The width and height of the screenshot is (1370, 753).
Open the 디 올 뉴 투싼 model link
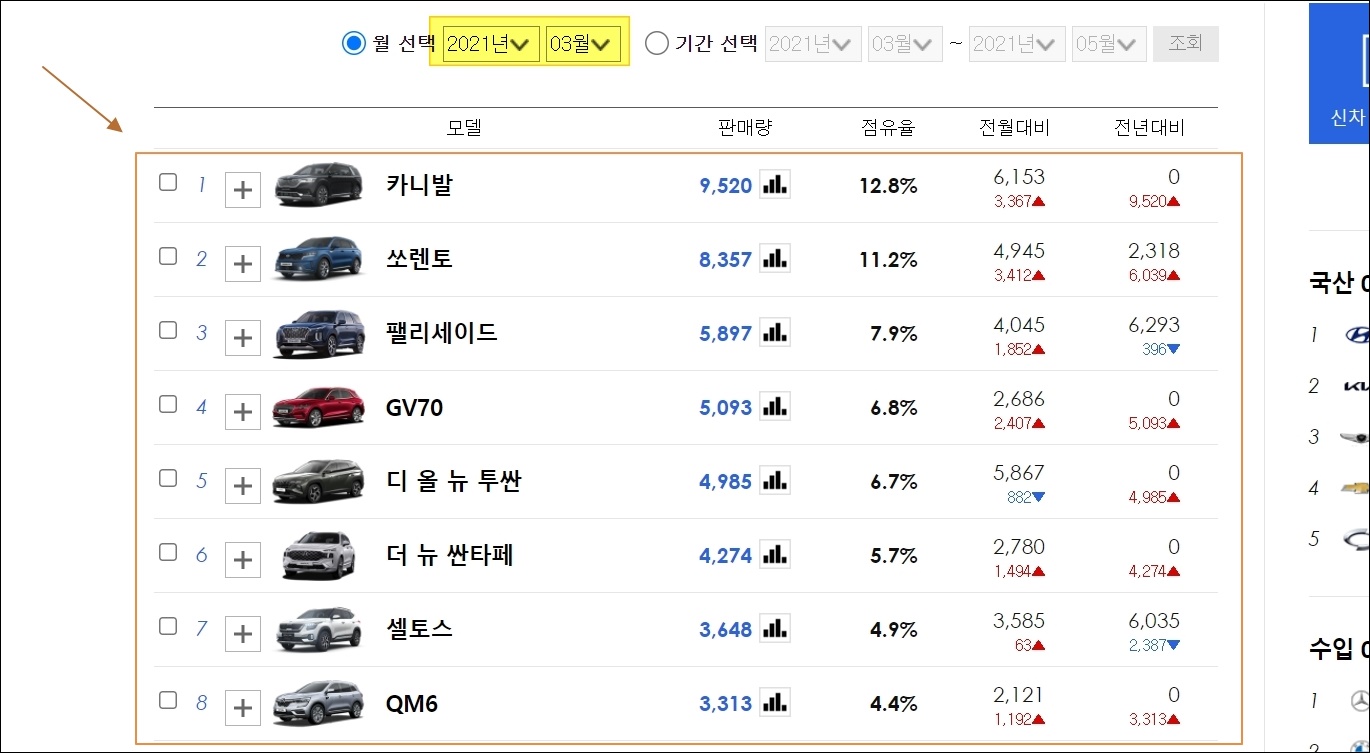tap(453, 481)
